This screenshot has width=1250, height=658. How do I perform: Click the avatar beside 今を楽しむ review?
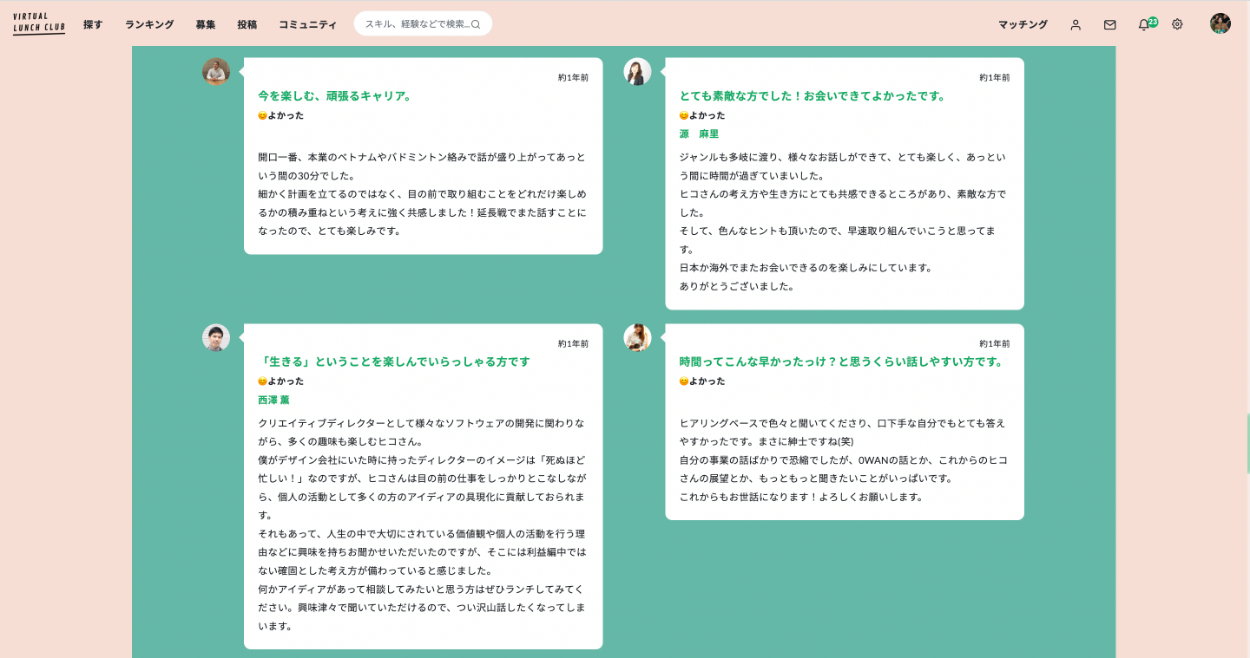pyautogui.click(x=216, y=71)
